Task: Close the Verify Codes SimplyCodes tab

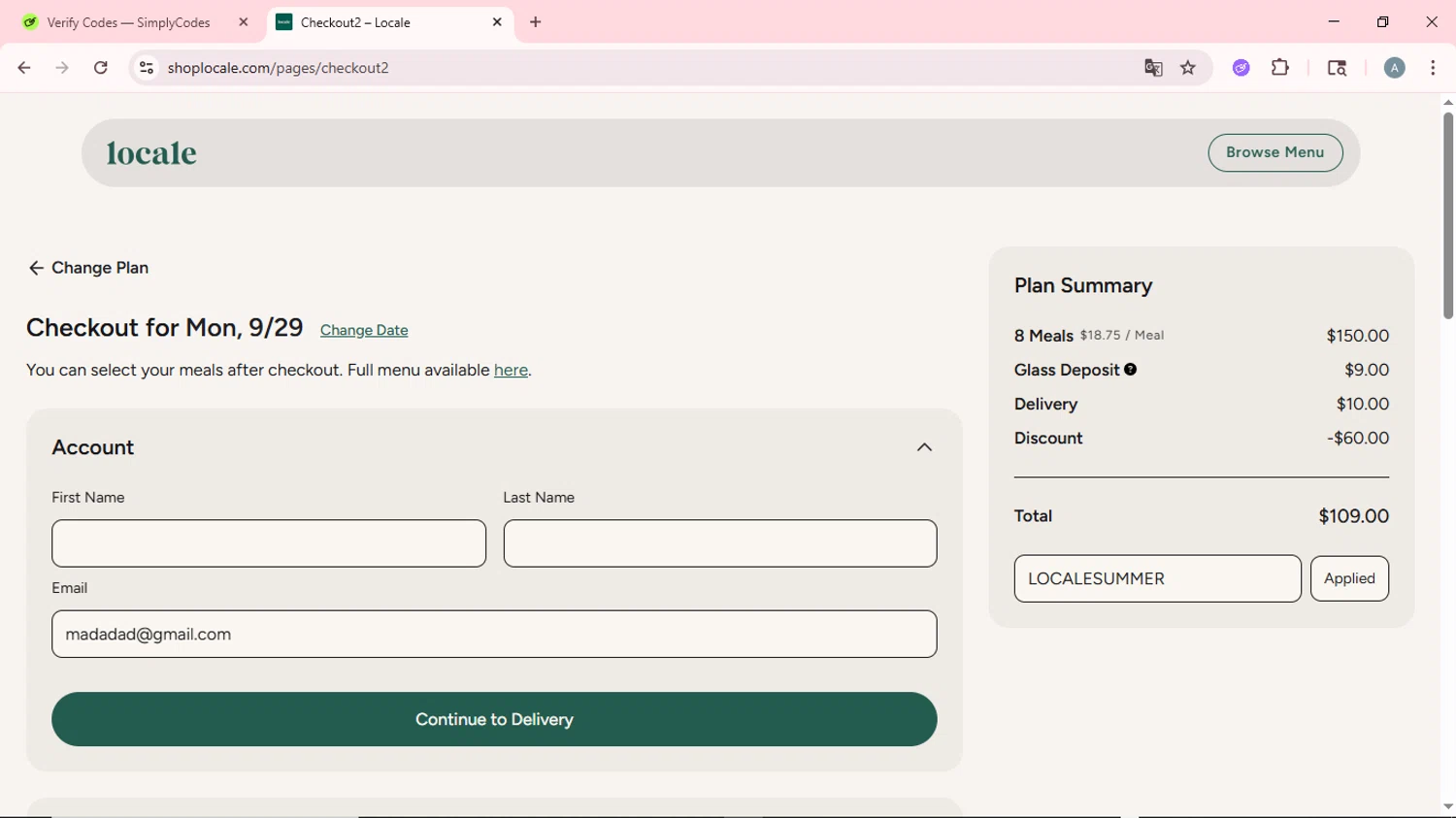Action: pos(244,22)
